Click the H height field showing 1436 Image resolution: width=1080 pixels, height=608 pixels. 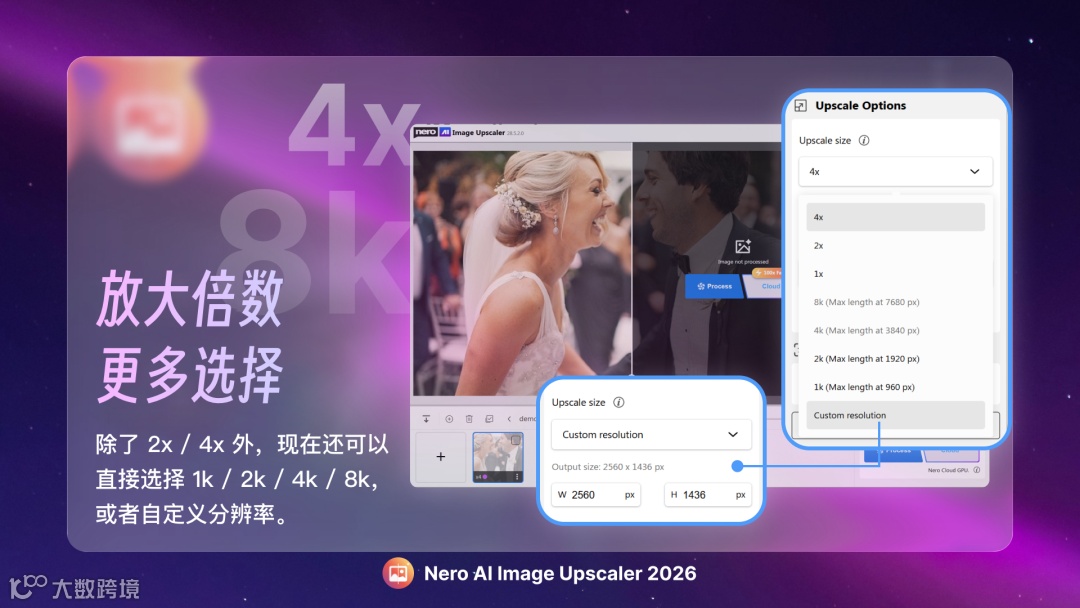click(707, 494)
